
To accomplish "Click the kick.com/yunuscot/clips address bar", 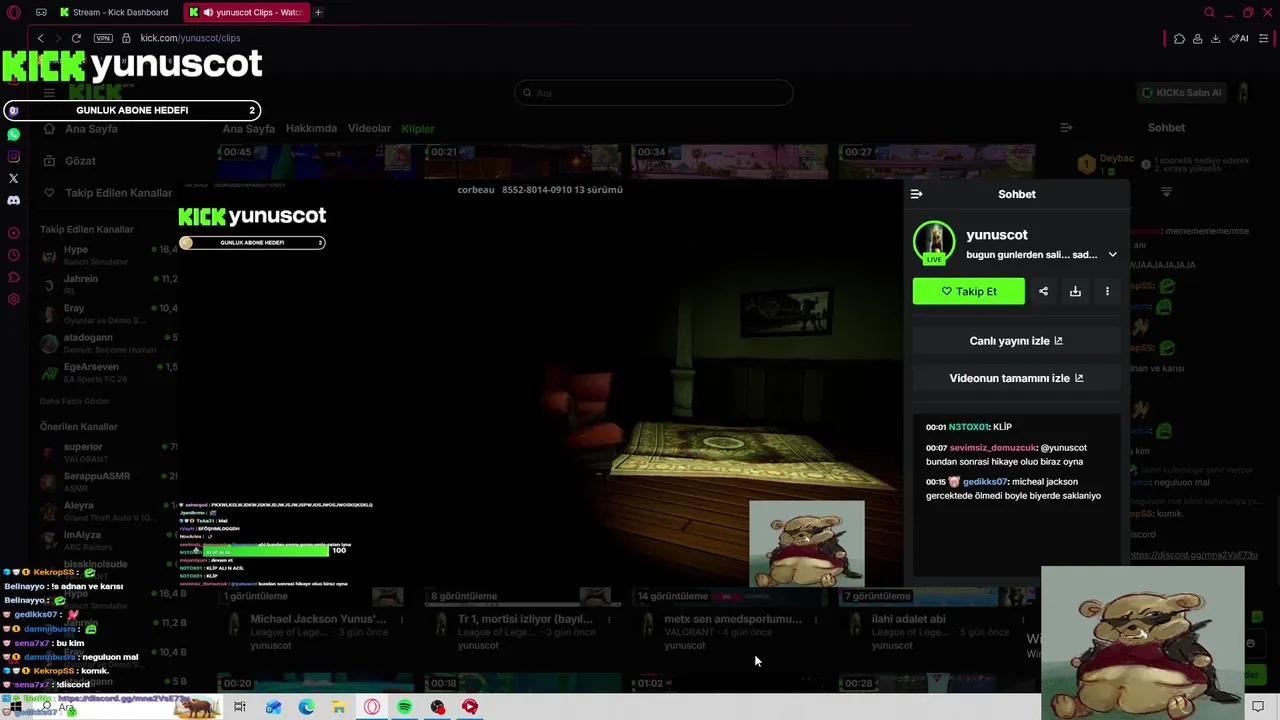I will click(x=190, y=38).
